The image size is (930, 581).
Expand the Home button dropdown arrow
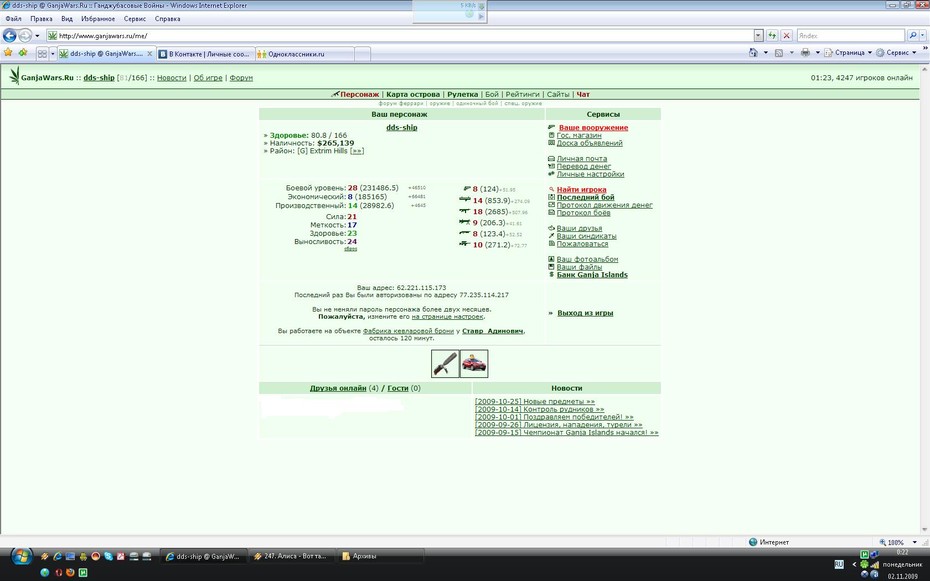765,53
